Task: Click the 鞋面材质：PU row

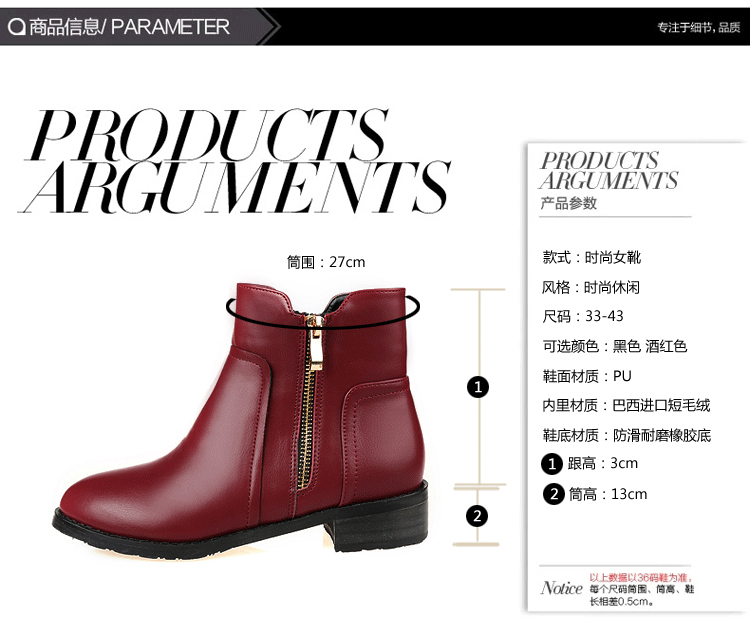Action: pos(587,376)
